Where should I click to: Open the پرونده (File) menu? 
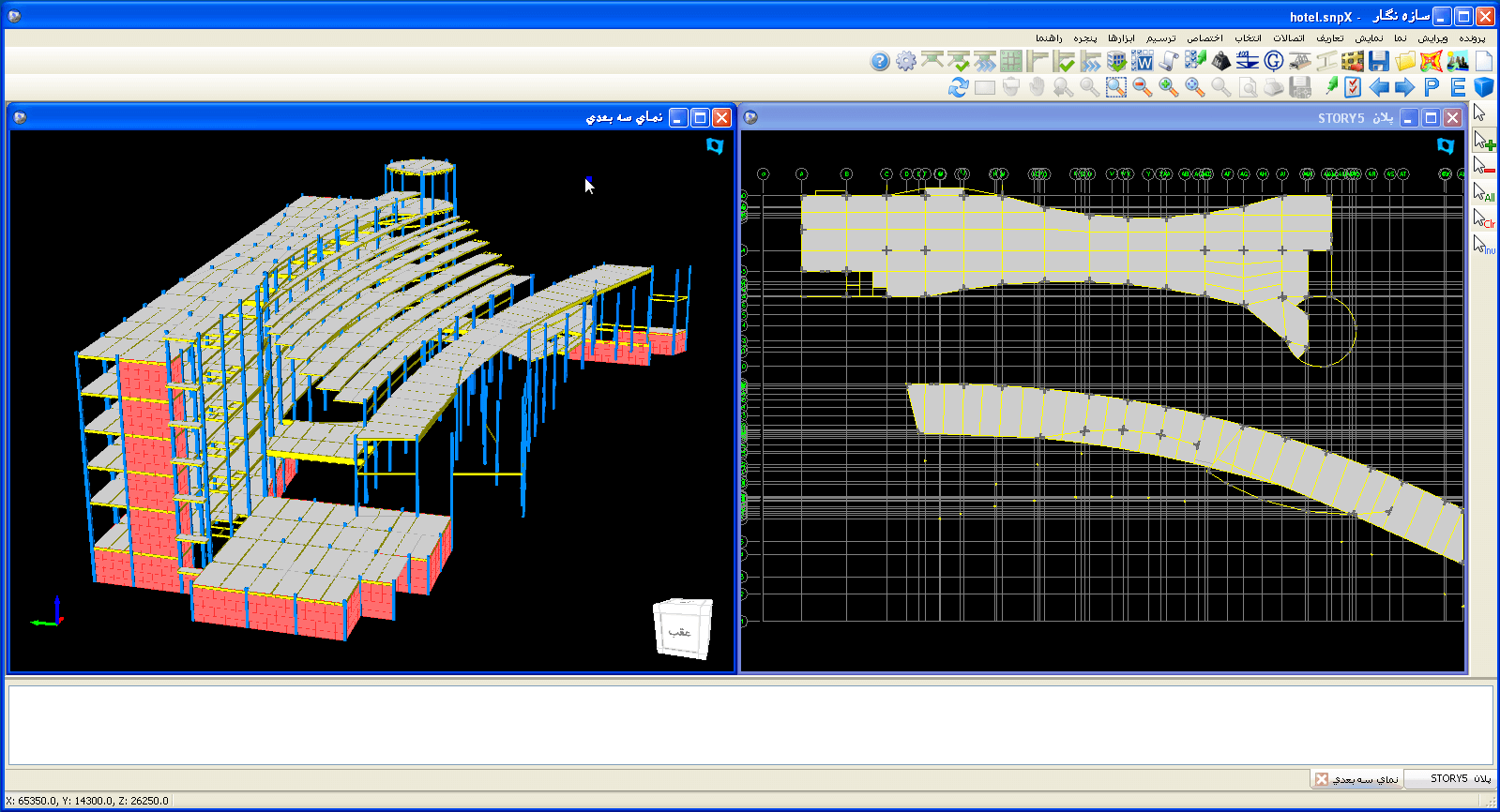[1471, 38]
